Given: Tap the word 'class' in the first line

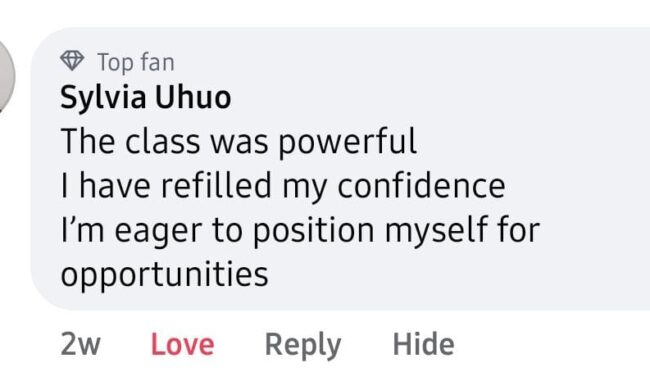Looking at the screenshot, I should (x=162, y=142).
